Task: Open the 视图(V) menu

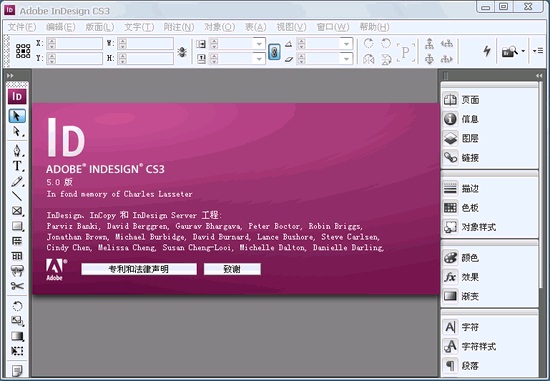Action: [291, 27]
